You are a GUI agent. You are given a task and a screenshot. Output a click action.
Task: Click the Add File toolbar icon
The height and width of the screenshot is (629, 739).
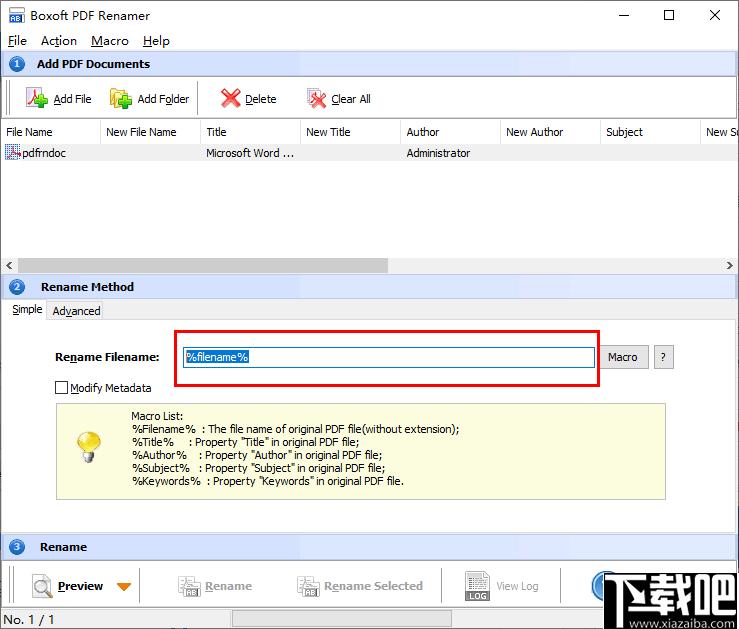37,98
